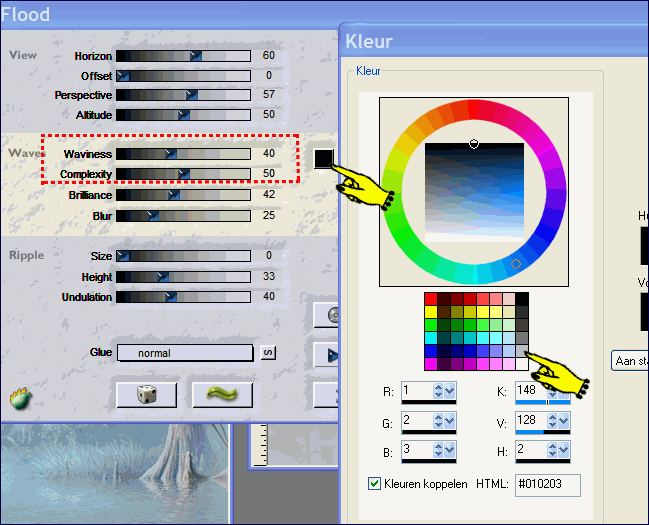
Task: Click the Waviness slider track
Action: click(183, 154)
